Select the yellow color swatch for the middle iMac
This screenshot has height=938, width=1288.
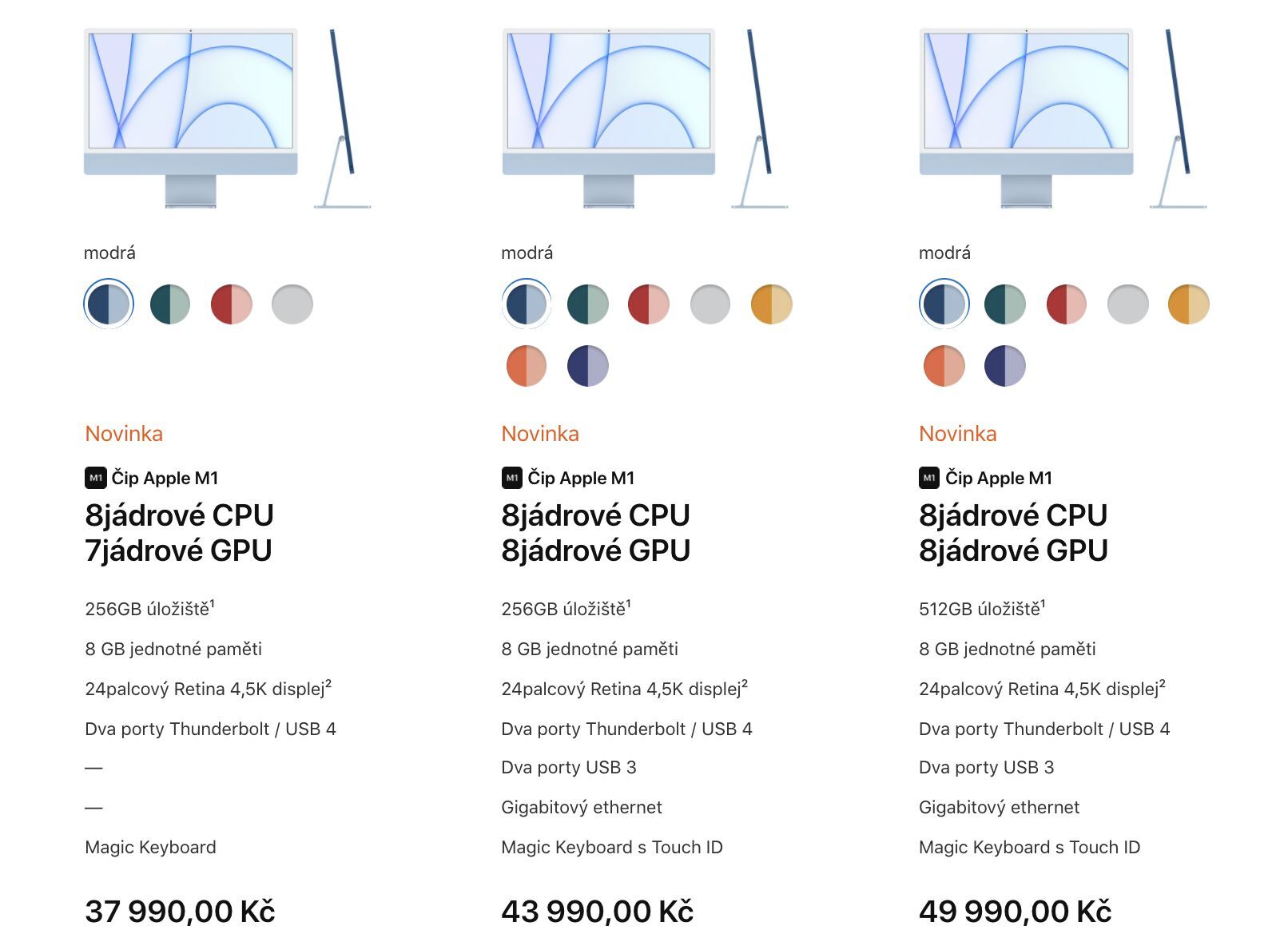coord(773,304)
